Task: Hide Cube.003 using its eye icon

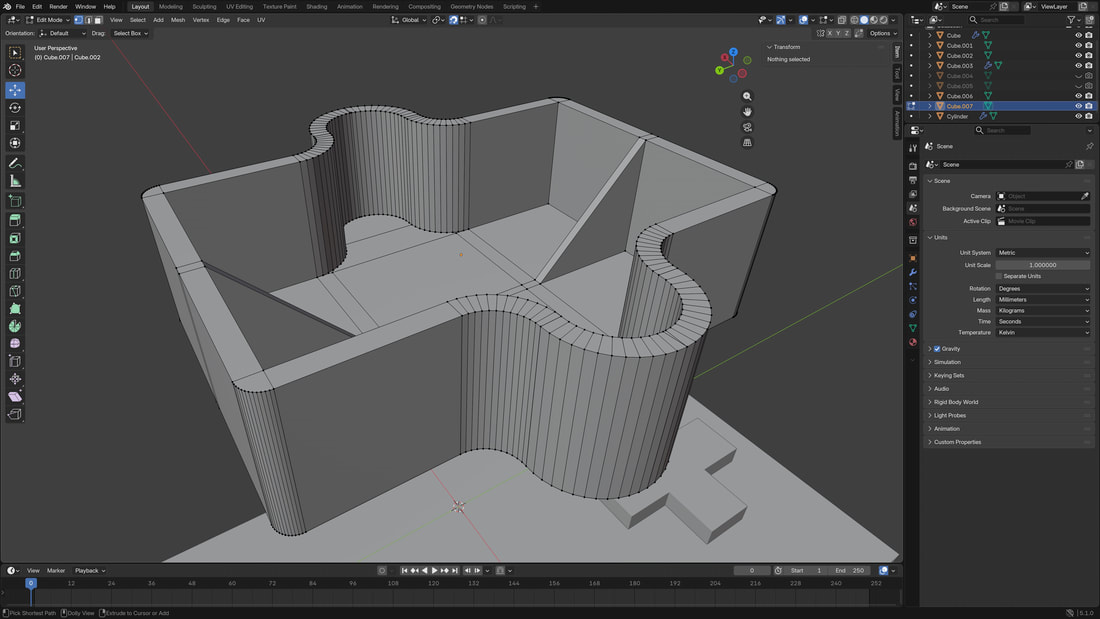Action: 1078,66
